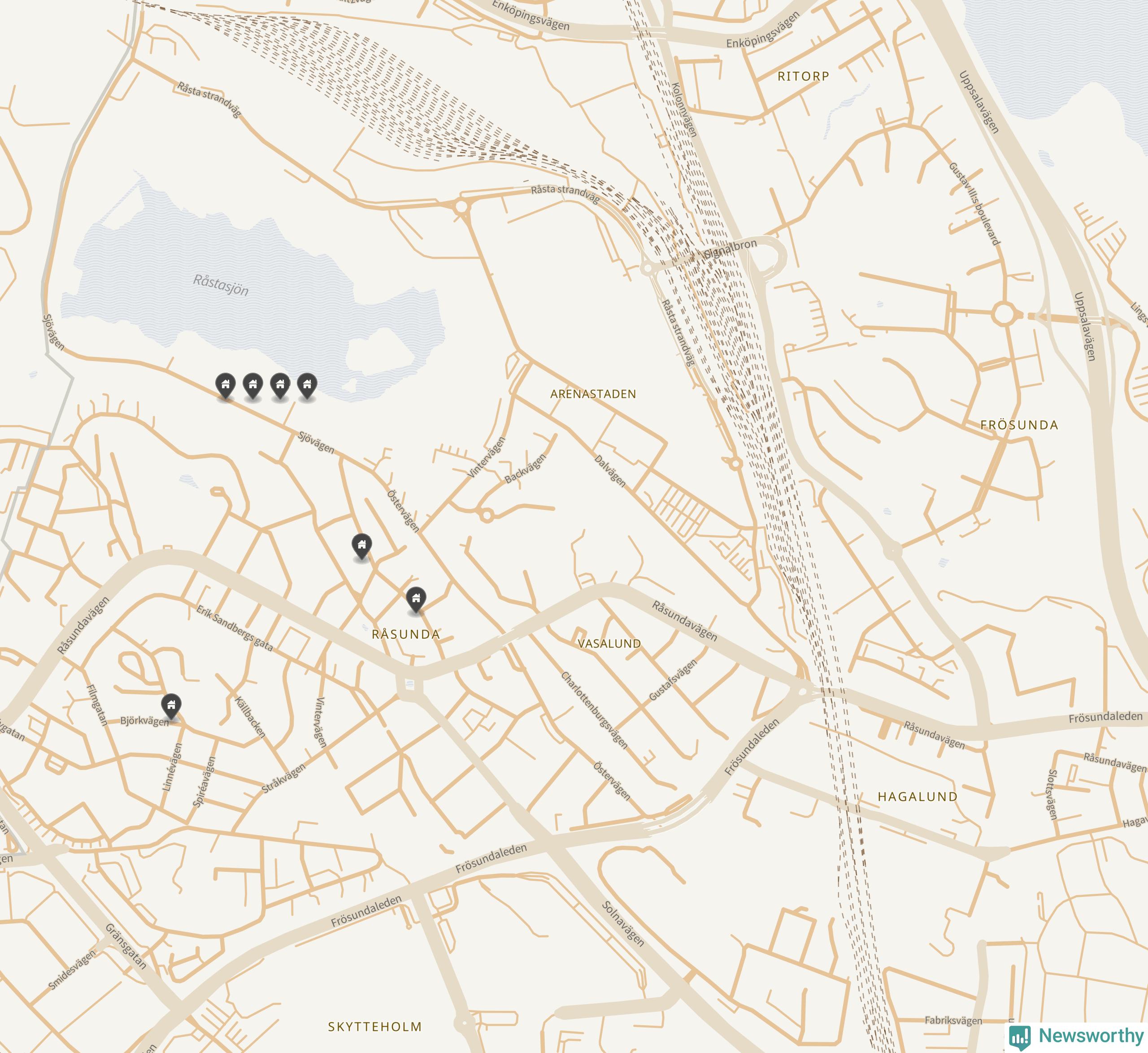Click the Charlottenburgsvägen street label

point(594,710)
